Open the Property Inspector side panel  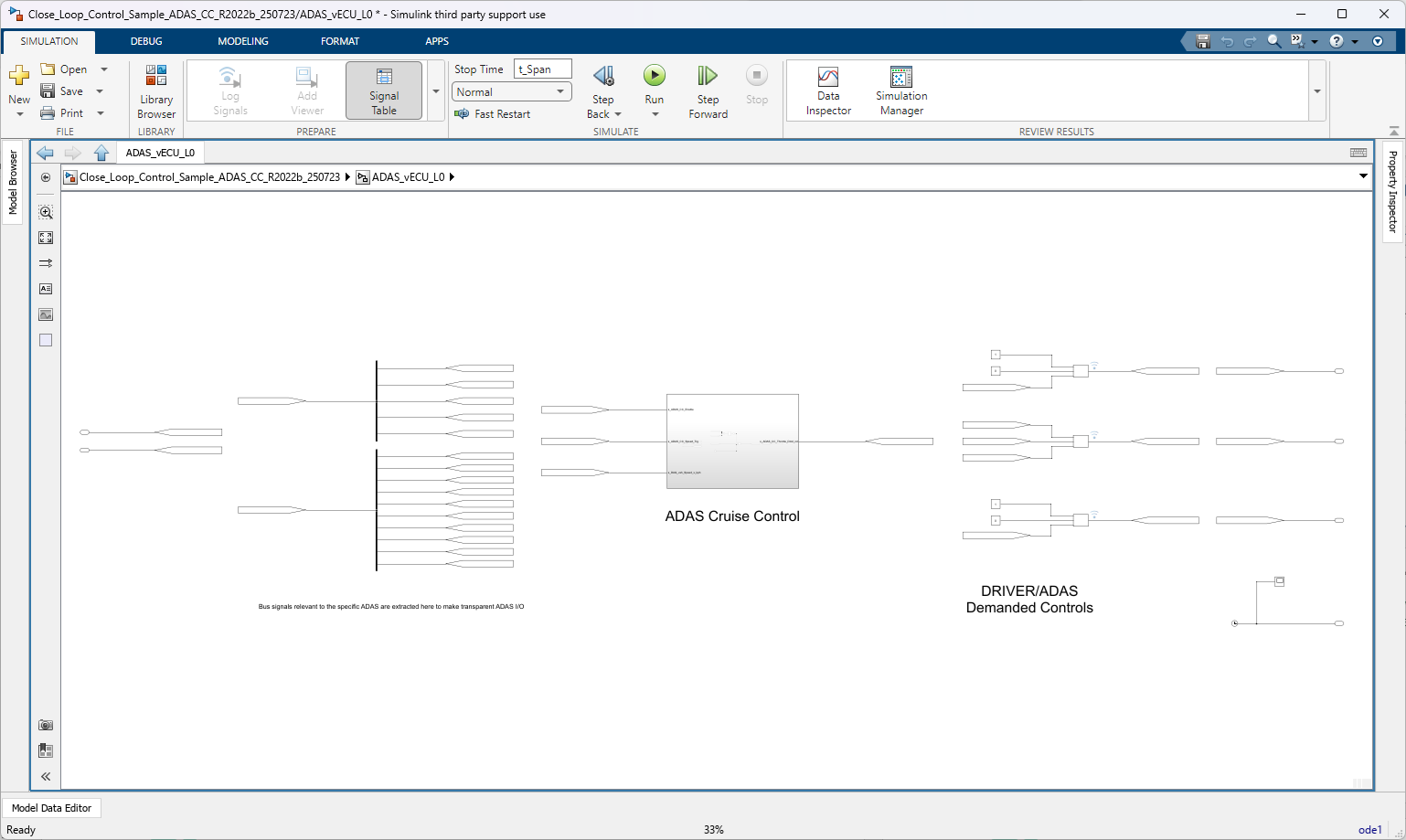point(1392,192)
